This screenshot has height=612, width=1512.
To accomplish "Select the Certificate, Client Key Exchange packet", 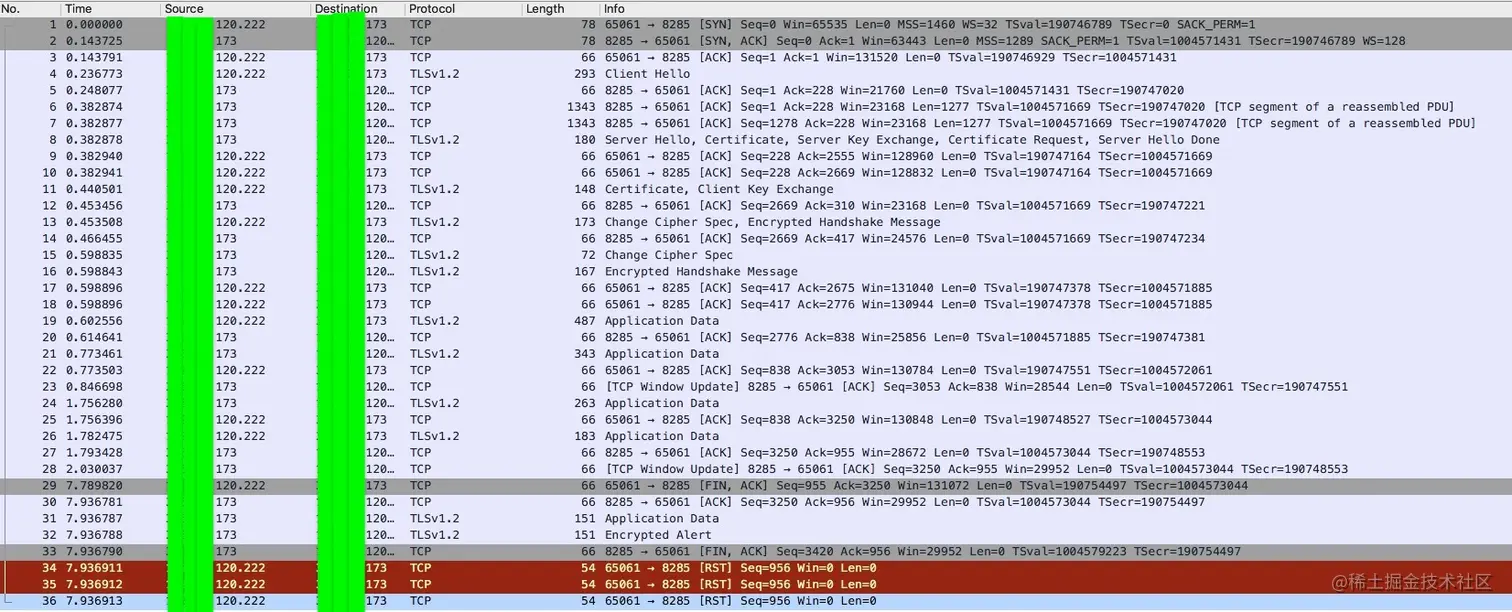I will 756,189.
